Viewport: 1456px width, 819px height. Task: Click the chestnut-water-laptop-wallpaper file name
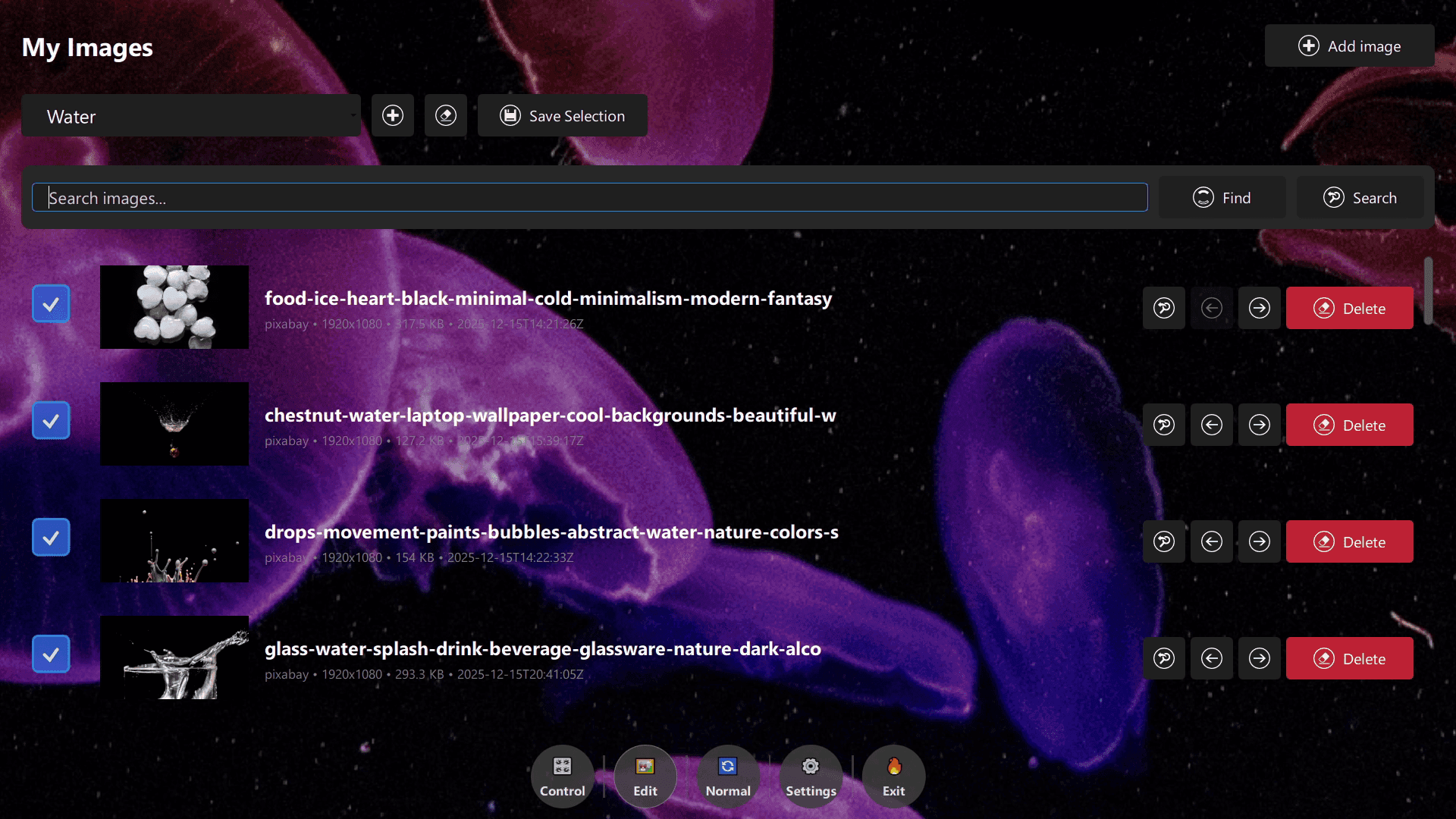tap(551, 415)
